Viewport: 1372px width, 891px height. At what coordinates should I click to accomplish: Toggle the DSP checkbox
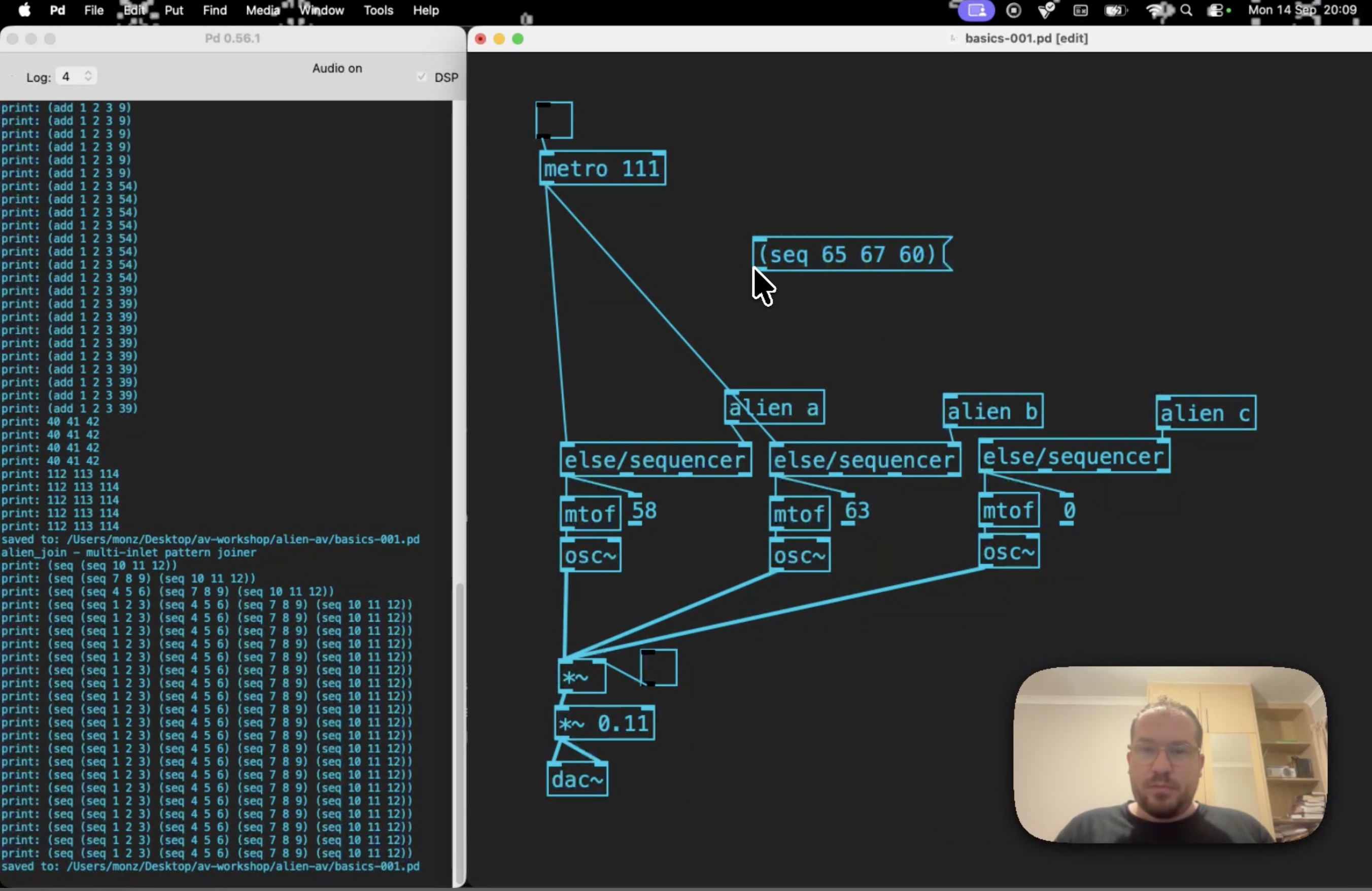pyautogui.click(x=422, y=77)
